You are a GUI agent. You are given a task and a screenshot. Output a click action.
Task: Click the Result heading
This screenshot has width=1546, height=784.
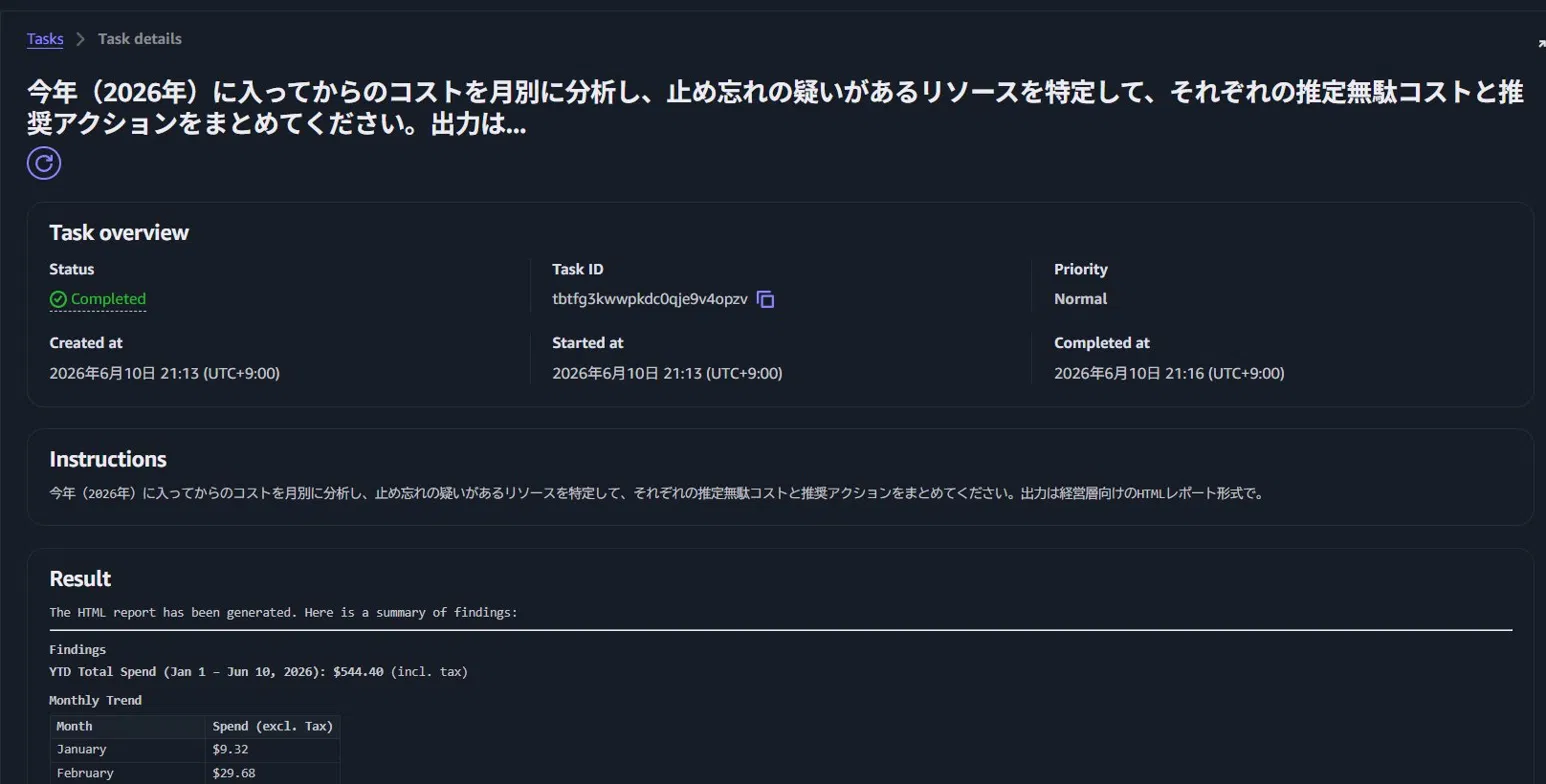coord(80,579)
